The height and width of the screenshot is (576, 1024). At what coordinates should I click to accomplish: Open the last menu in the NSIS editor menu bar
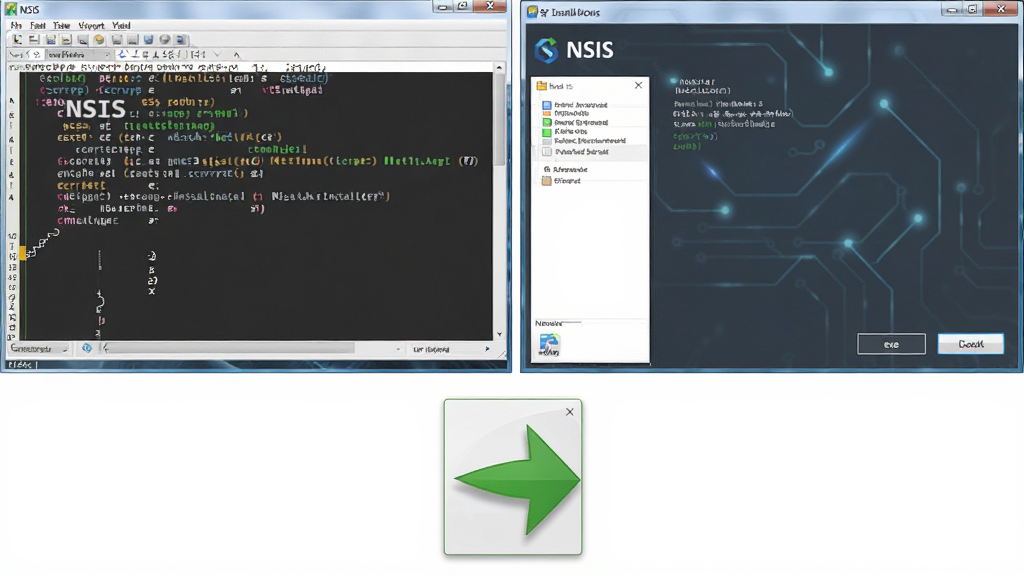[121, 25]
